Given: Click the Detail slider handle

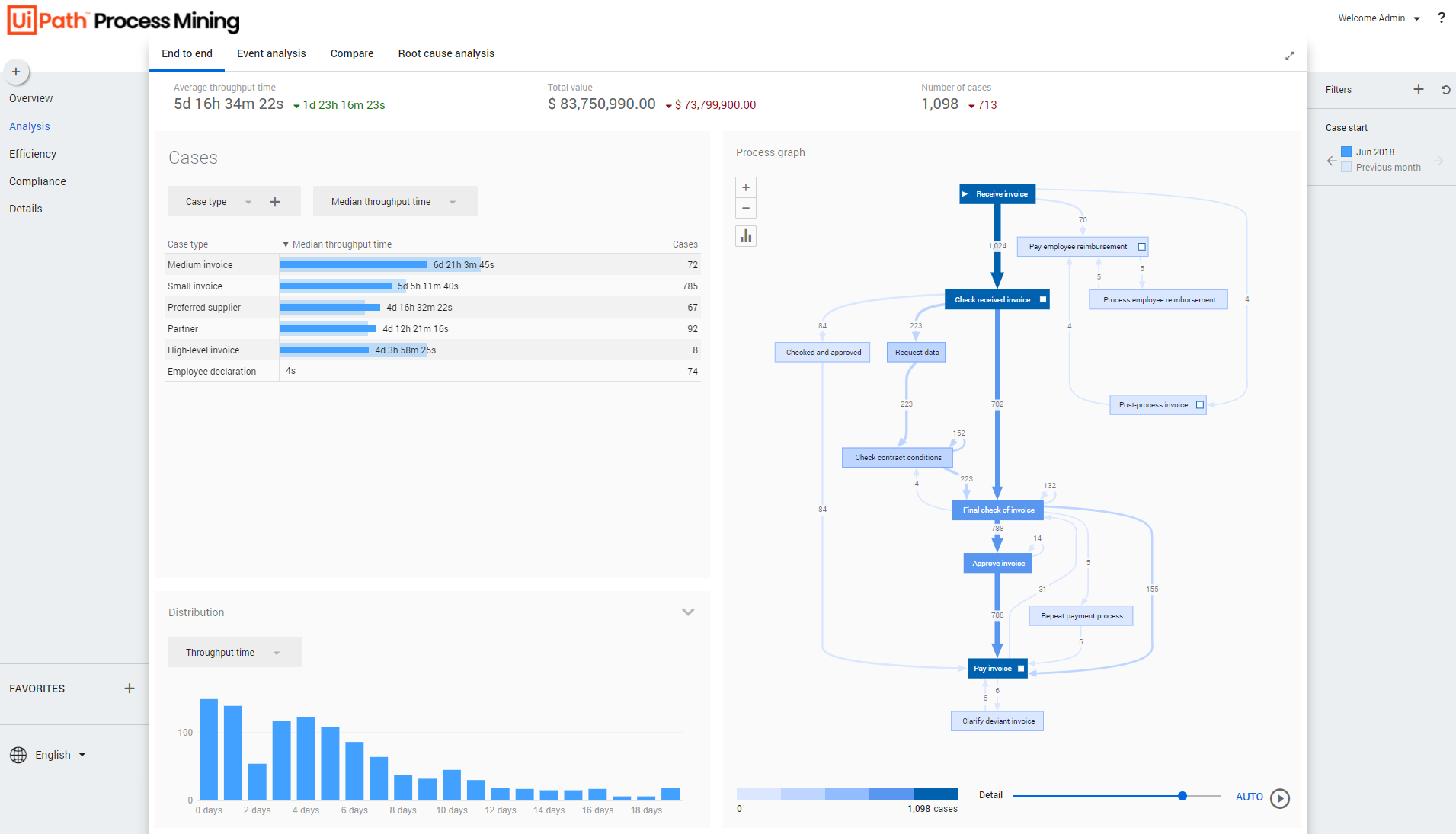Looking at the screenshot, I should coord(1182,796).
